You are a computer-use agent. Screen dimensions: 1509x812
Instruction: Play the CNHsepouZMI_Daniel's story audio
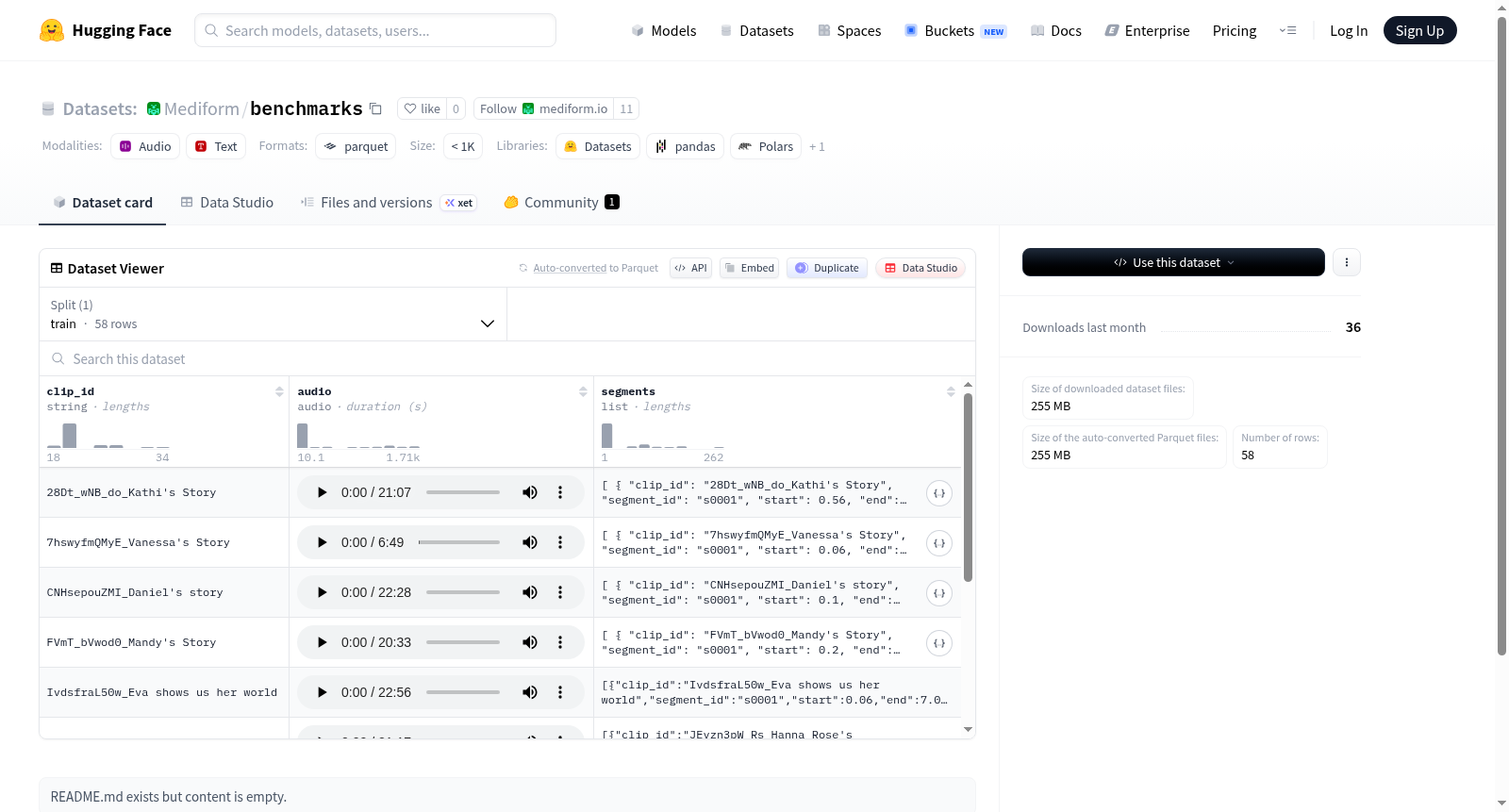(x=322, y=592)
